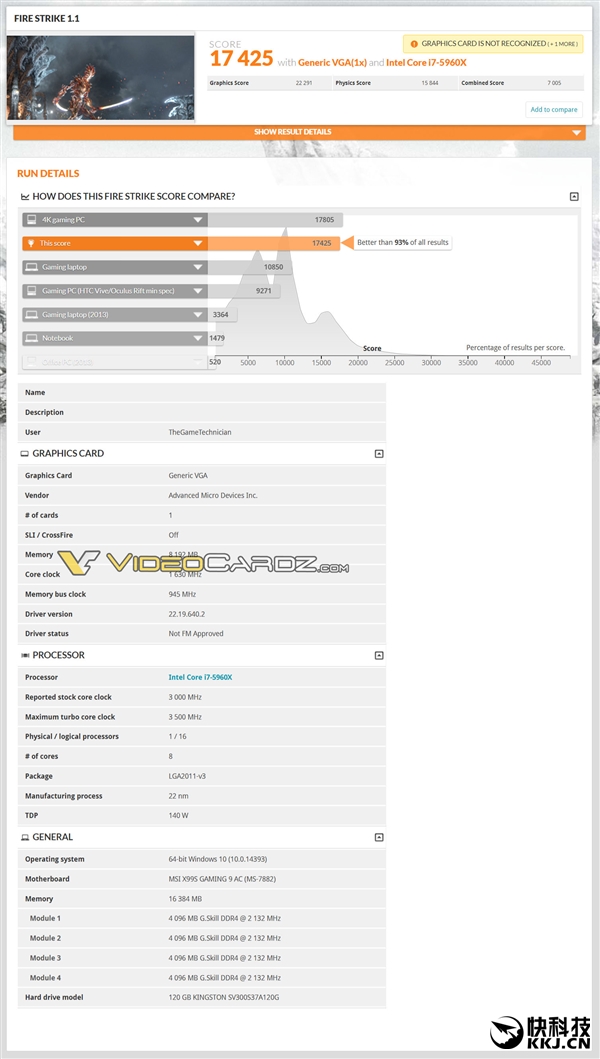Click the Better than 93% of all results label
This screenshot has height=1059, width=600.
[402, 242]
